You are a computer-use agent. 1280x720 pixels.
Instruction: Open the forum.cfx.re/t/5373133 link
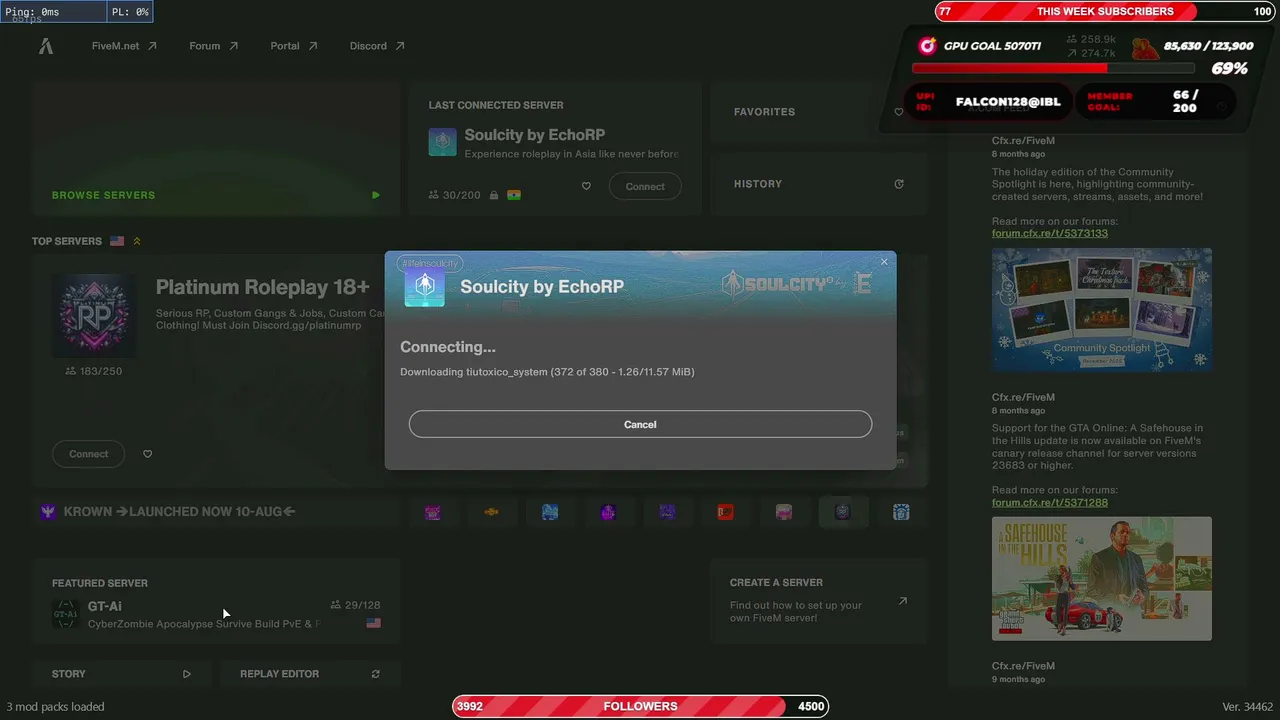point(1050,233)
